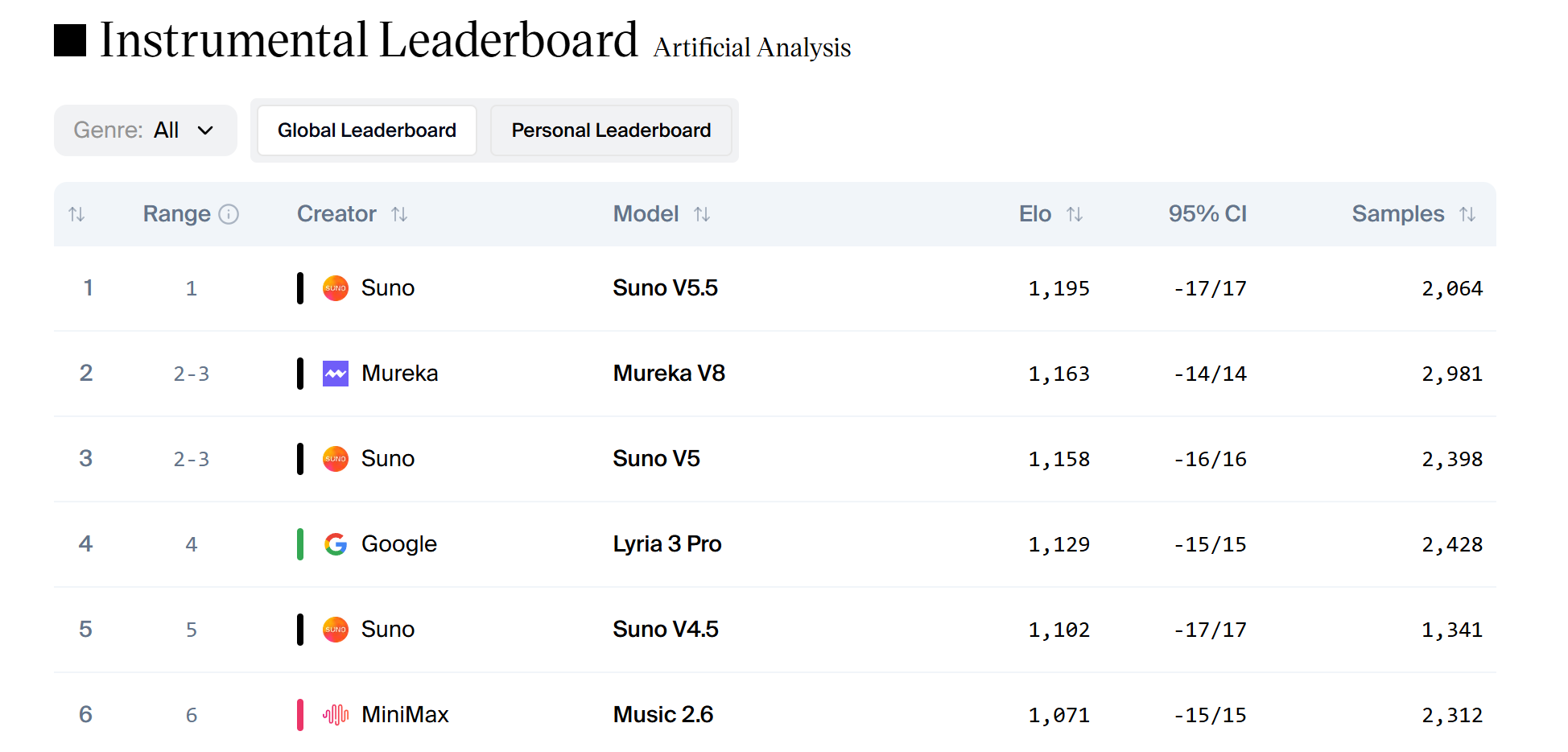The width and height of the screenshot is (1568, 752).
Task: Click the Range info icon
Action: (x=229, y=214)
